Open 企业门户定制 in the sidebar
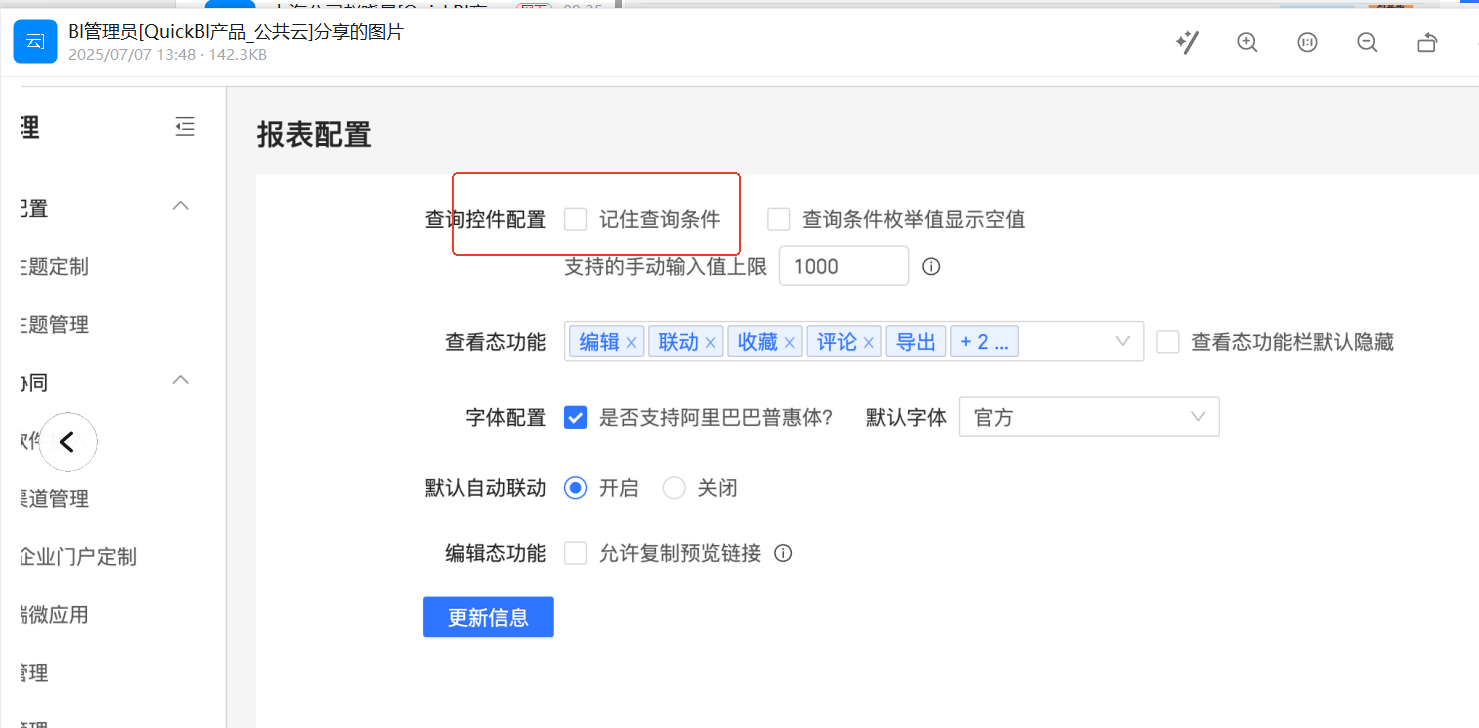Image resolution: width=1479 pixels, height=728 pixels. [x=78, y=557]
